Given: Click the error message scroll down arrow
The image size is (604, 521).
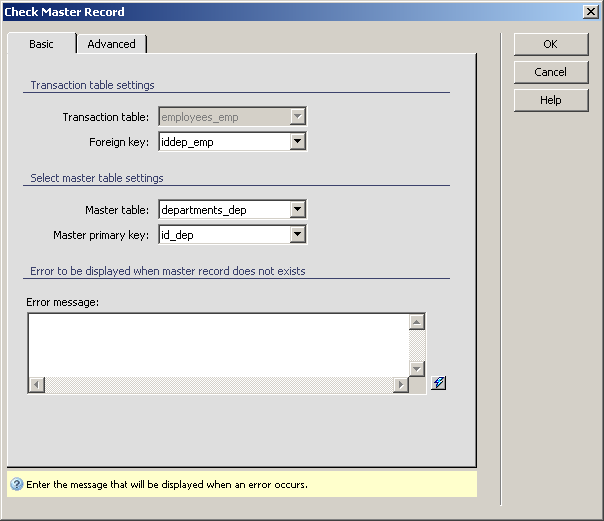Looking at the screenshot, I should pyautogui.click(x=418, y=369).
